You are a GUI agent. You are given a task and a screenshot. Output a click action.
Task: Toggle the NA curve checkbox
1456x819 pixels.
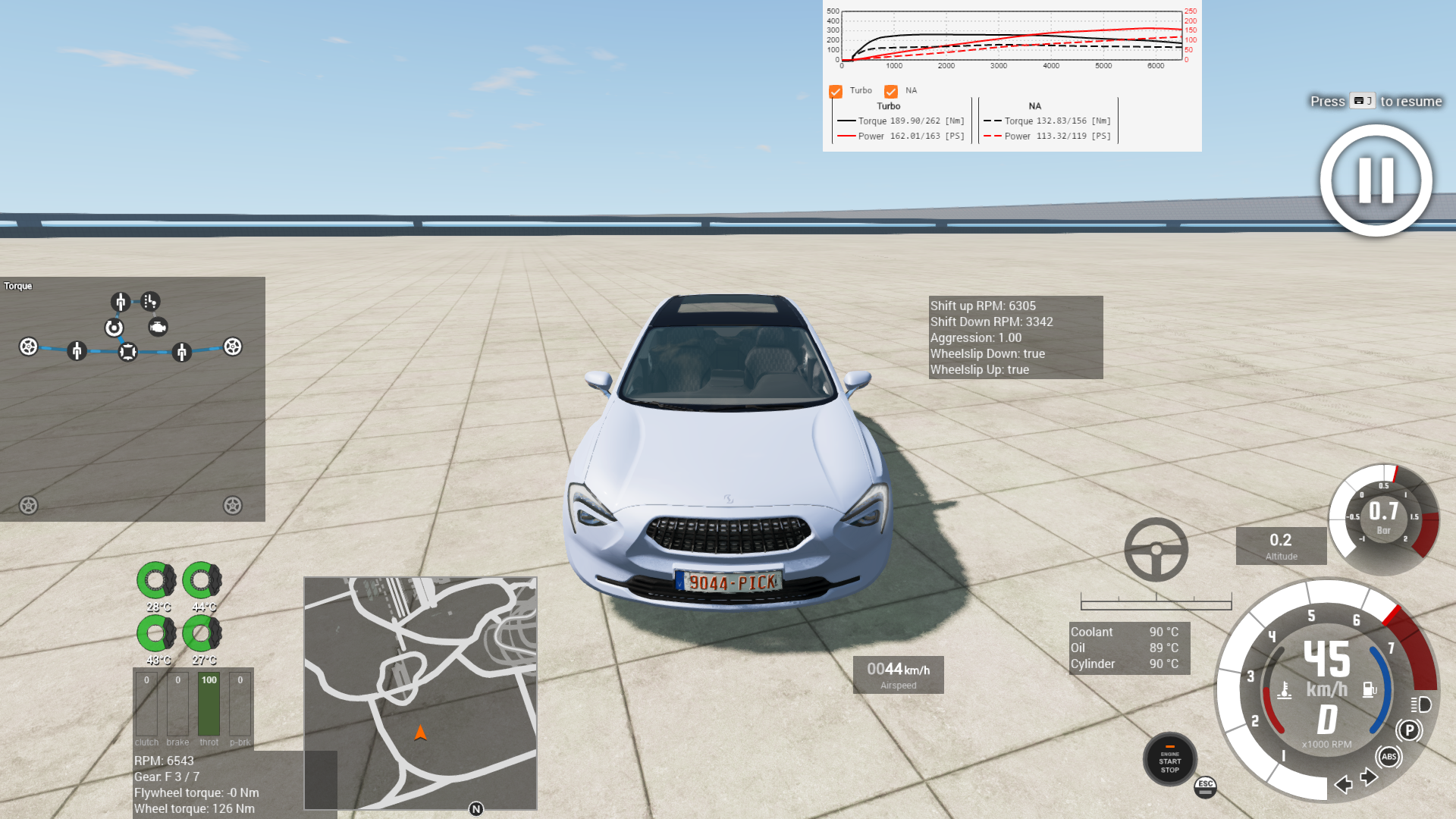tap(891, 91)
